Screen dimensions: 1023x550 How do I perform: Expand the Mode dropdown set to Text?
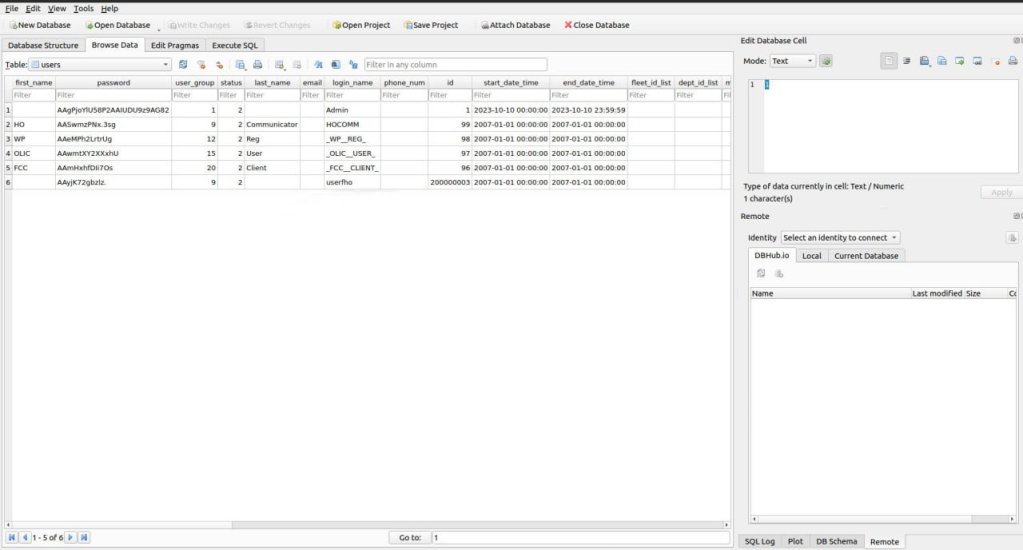point(793,61)
